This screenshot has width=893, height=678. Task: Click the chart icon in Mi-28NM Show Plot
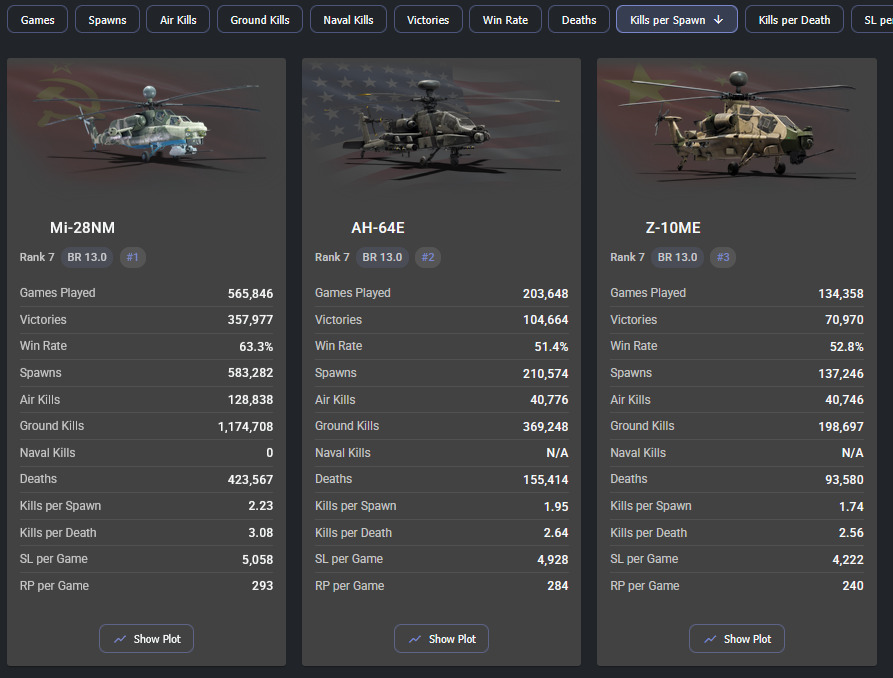click(x=120, y=639)
